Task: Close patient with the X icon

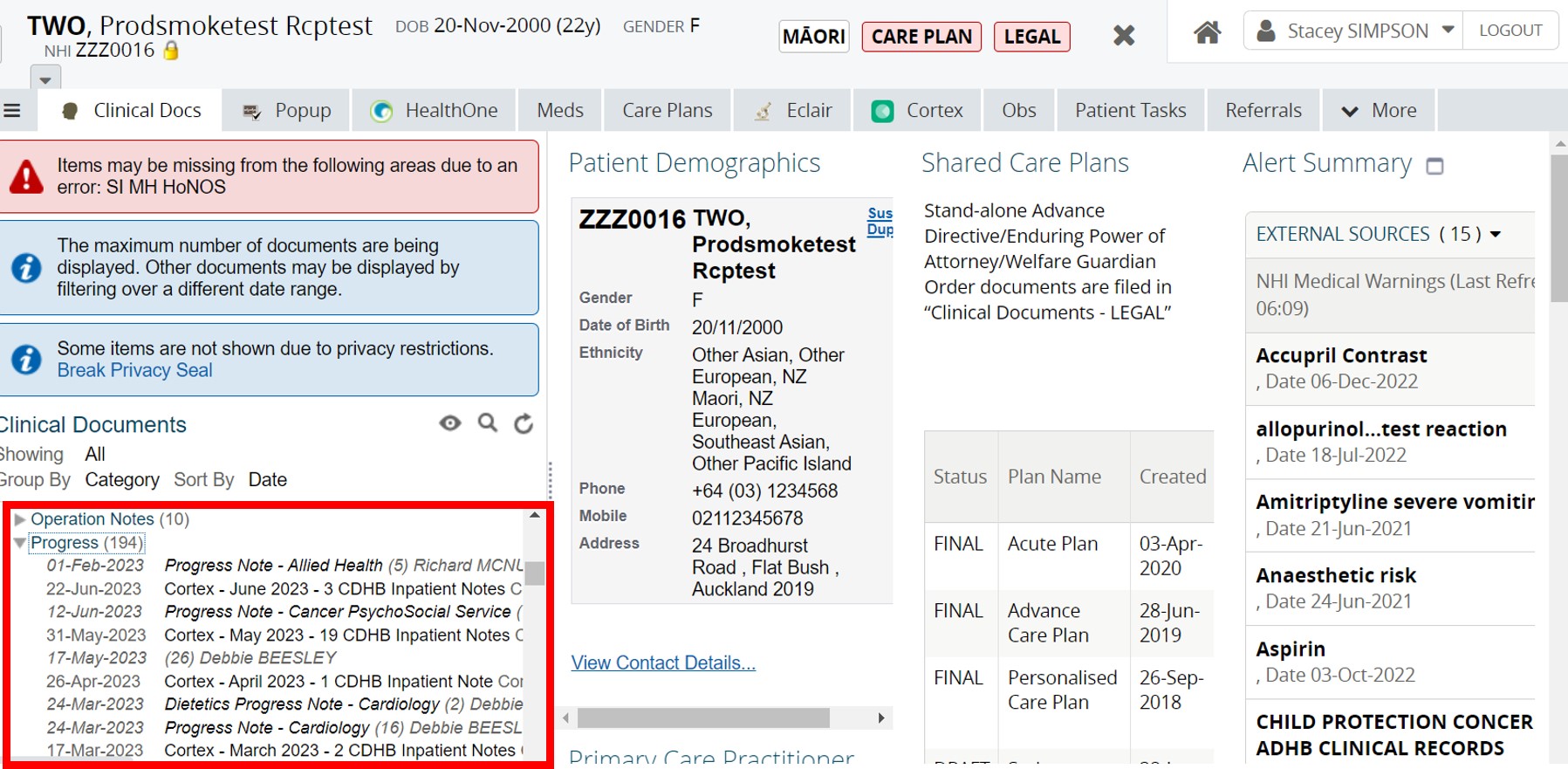Action: pos(1124,36)
